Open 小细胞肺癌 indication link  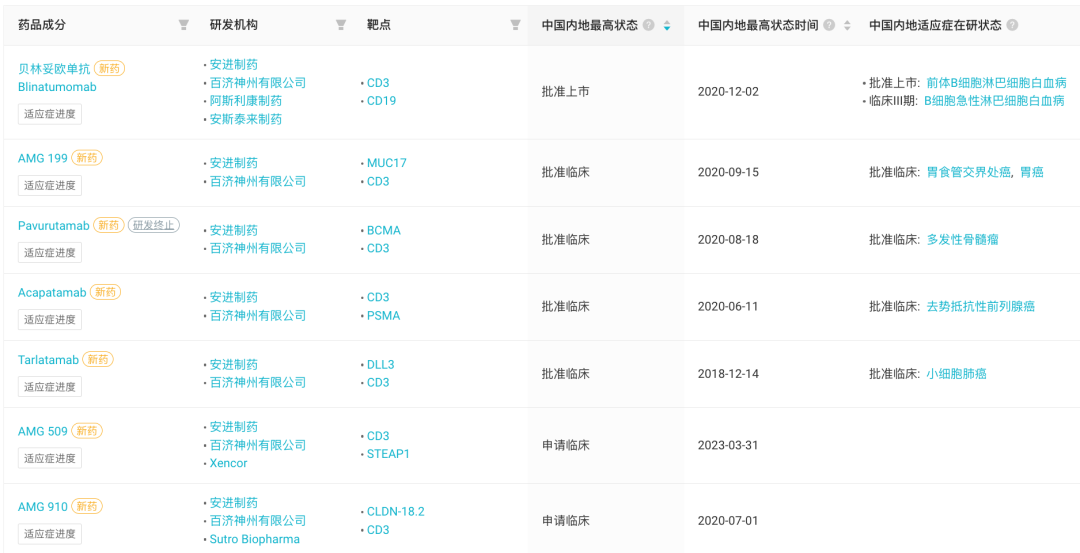(957, 374)
